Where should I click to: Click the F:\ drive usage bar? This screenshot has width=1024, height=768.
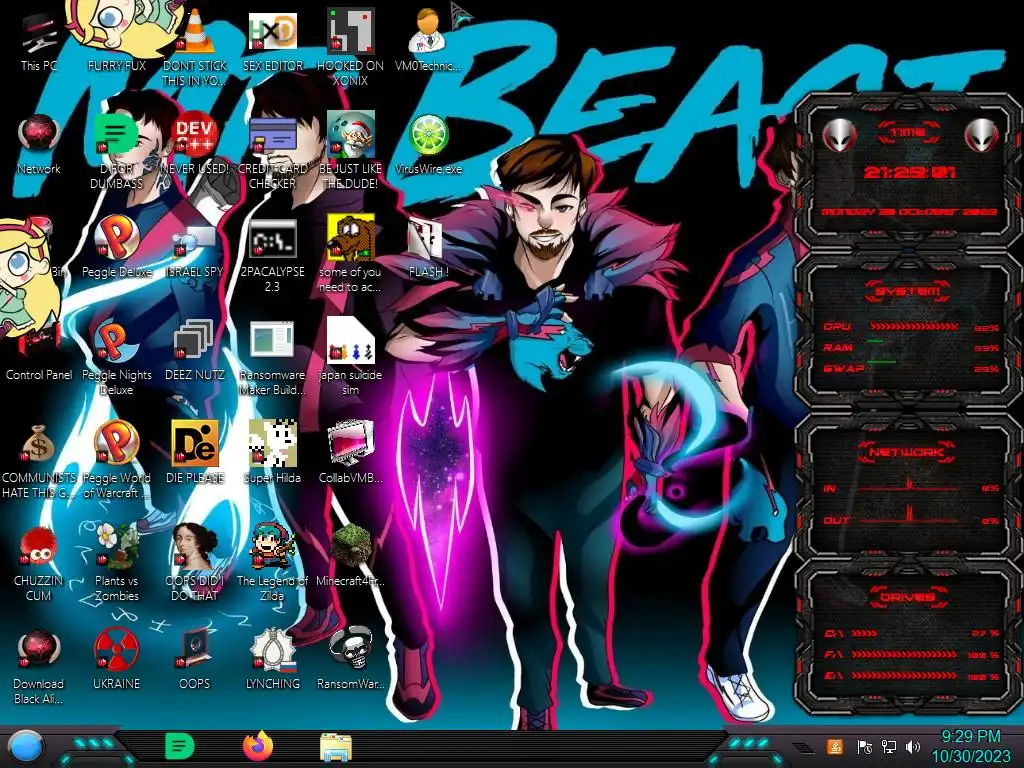tap(904, 654)
